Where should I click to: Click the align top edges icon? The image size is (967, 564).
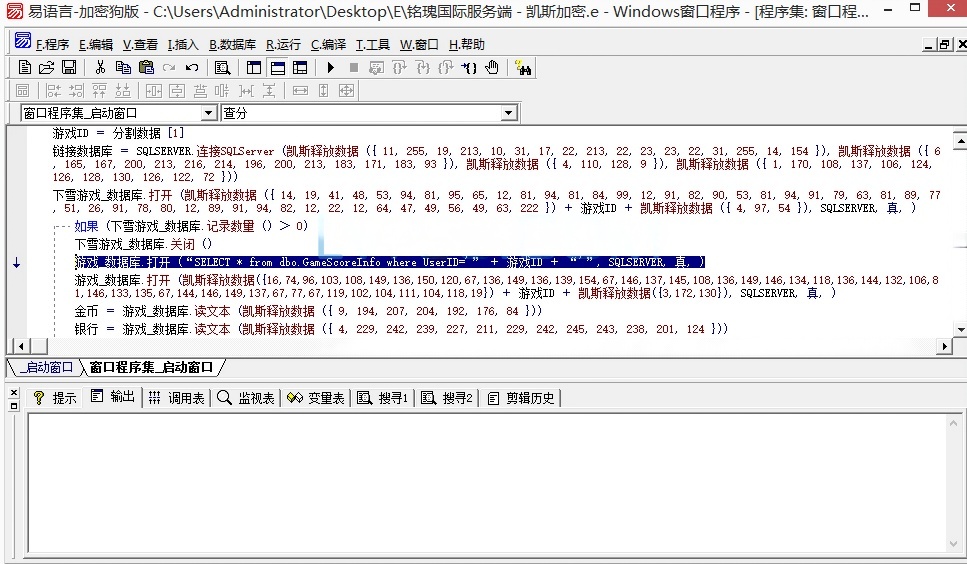pos(99,91)
